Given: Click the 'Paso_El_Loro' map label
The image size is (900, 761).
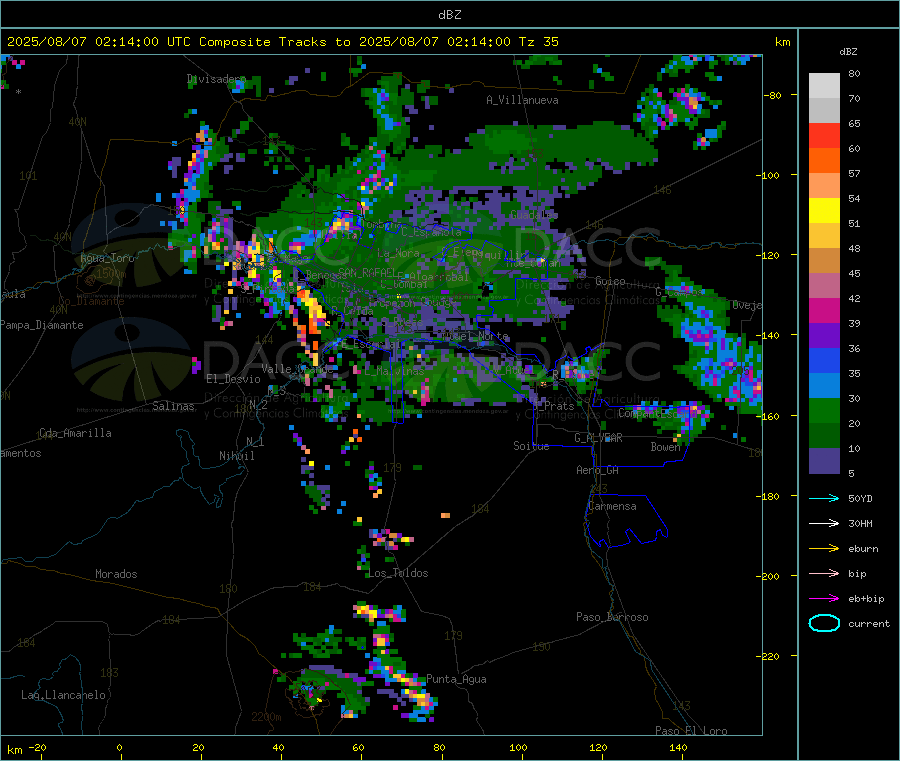Looking at the screenshot, I should click(691, 731).
